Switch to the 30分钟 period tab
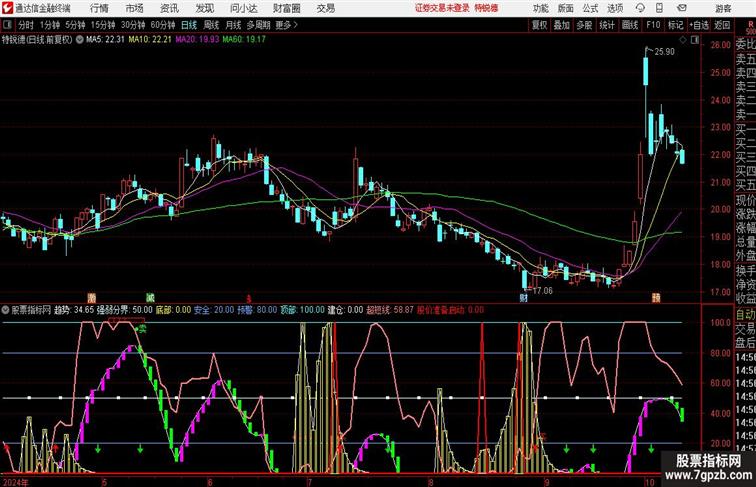 [133, 25]
